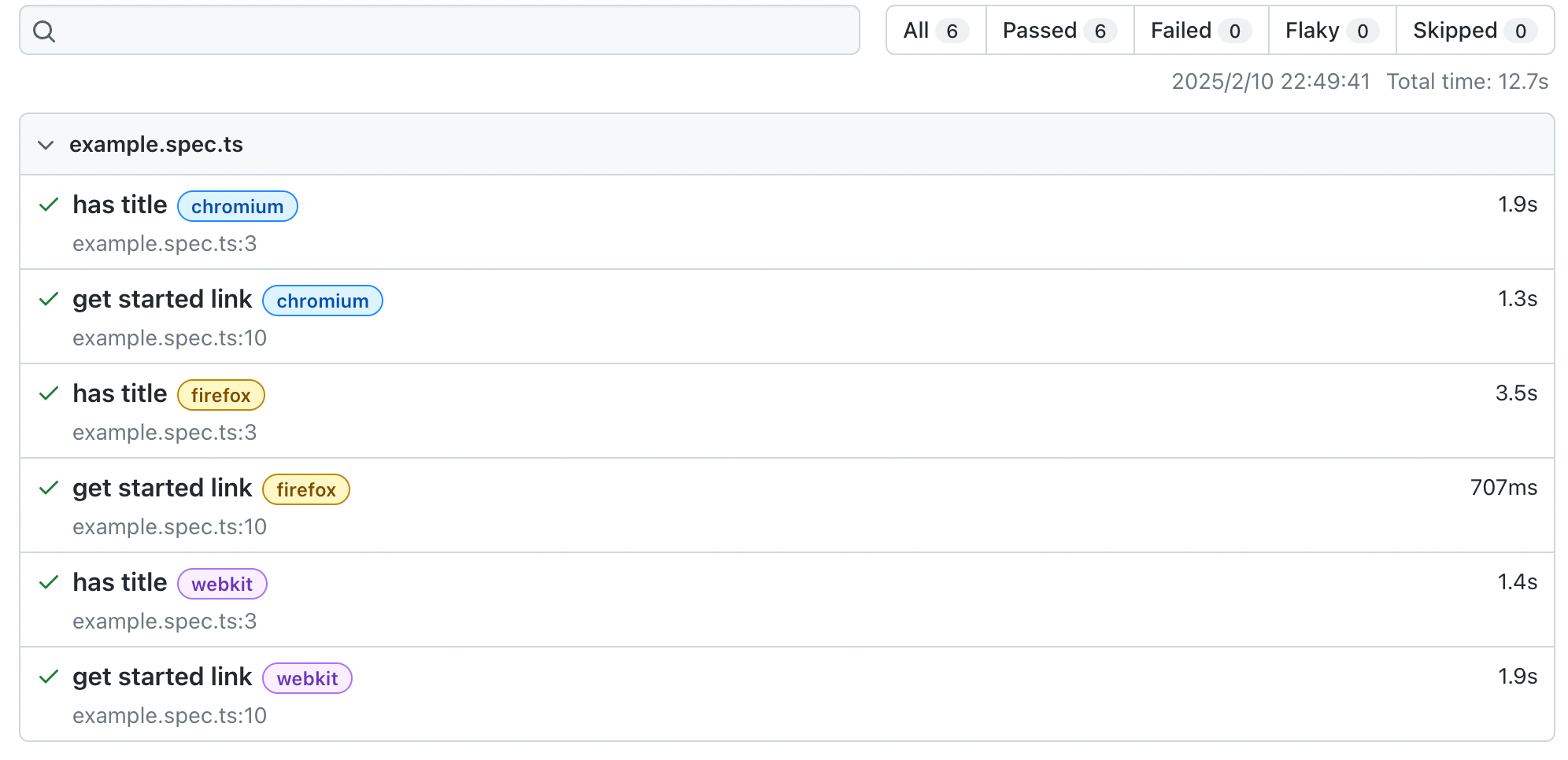Image resolution: width=1568 pixels, height=760 pixels.
Task: Click the chromium badge on get started link
Action: click(322, 301)
